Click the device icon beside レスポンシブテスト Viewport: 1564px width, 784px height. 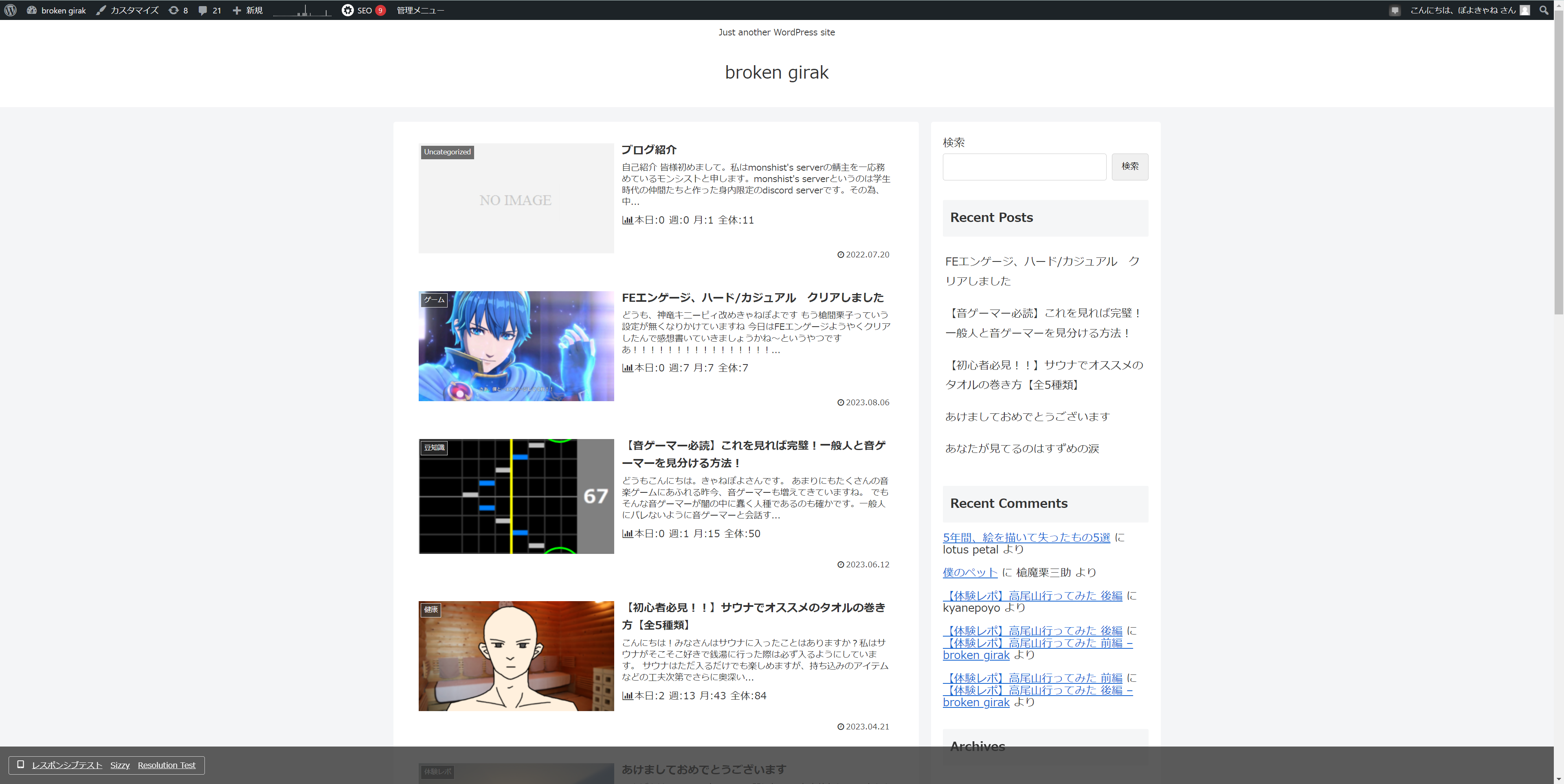click(21, 764)
